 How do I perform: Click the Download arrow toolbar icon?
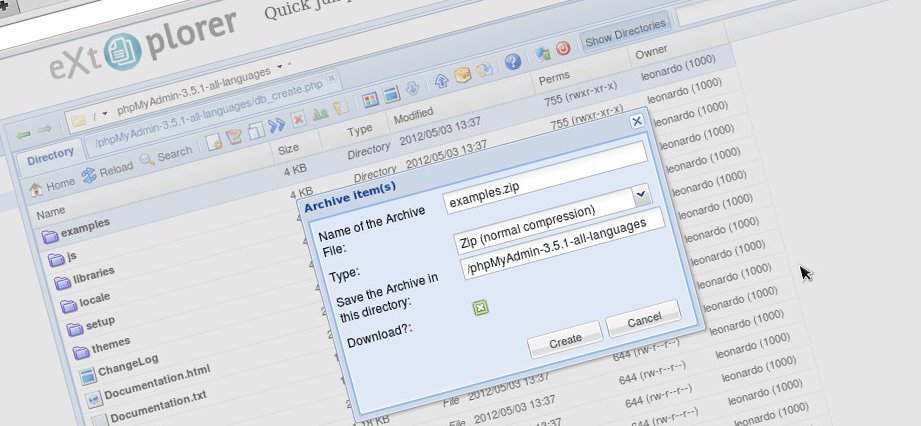click(x=412, y=88)
